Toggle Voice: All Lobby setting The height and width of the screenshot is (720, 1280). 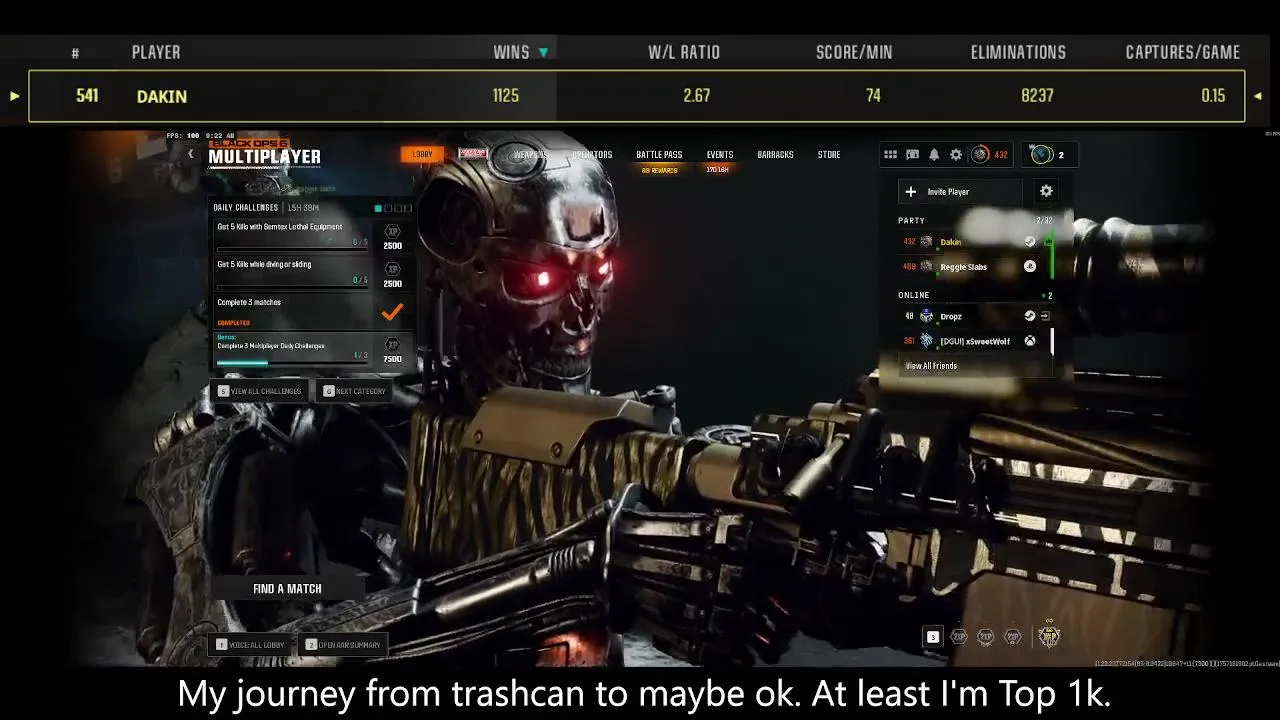251,645
